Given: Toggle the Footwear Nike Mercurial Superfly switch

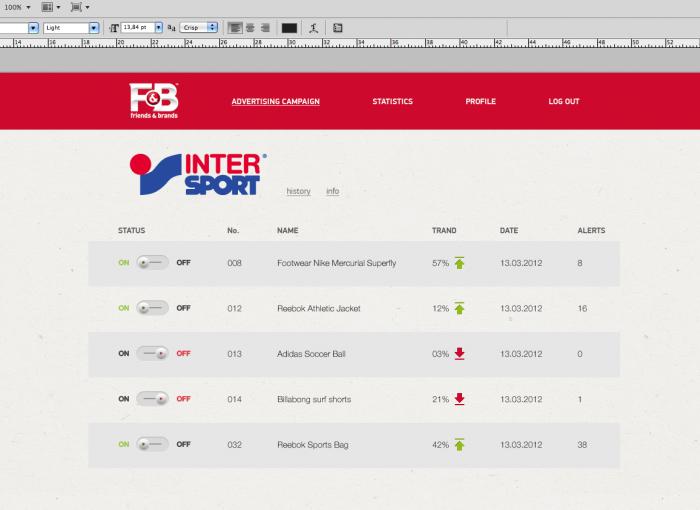Looking at the screenshot, I should tap(152, 263).
